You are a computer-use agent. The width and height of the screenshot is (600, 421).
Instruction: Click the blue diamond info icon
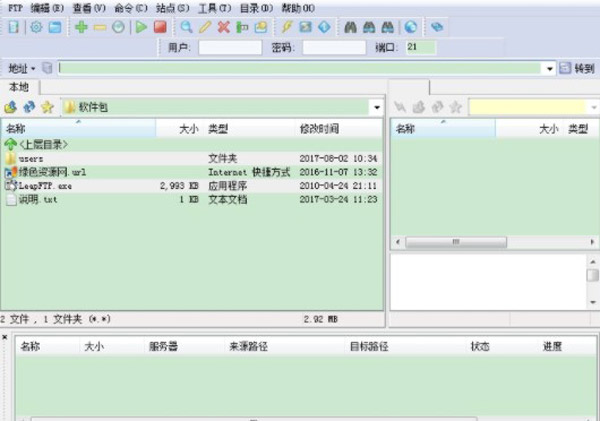324,27
